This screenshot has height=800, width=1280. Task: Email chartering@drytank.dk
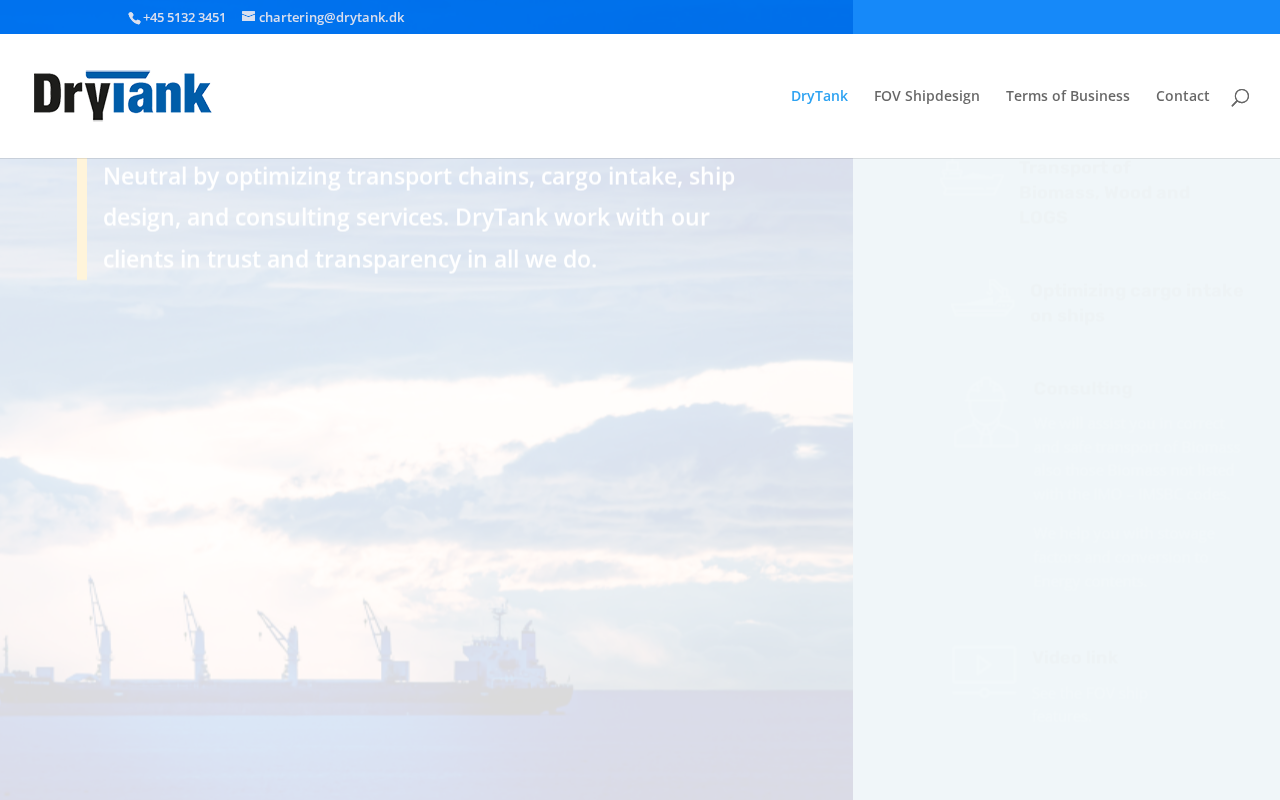coord(331,17)
